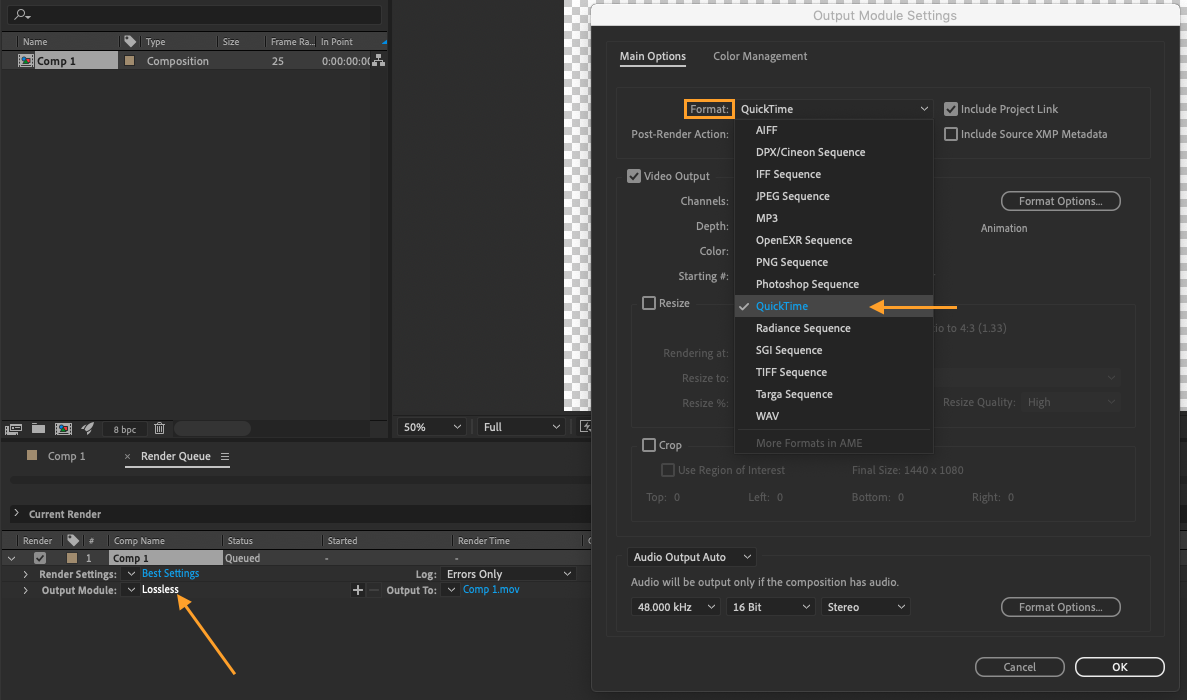1187x700 pixels.
Task: Click the Best Settings link
Action: (170, 574)
